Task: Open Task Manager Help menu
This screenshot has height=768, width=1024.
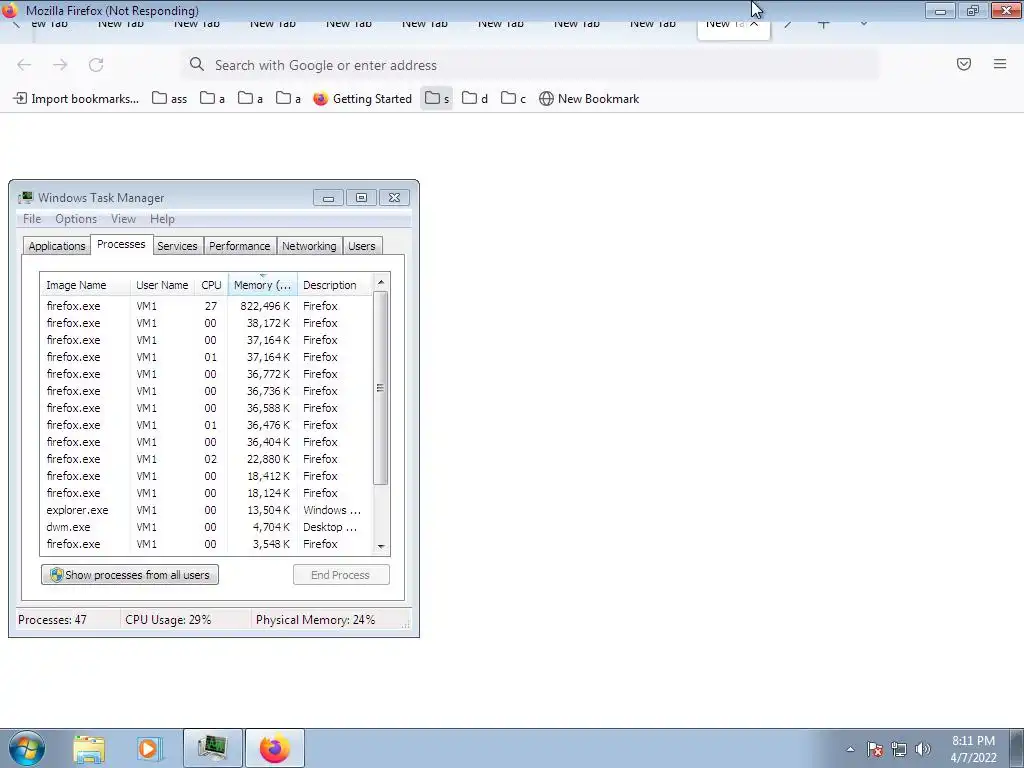Action: coord(162,219)
